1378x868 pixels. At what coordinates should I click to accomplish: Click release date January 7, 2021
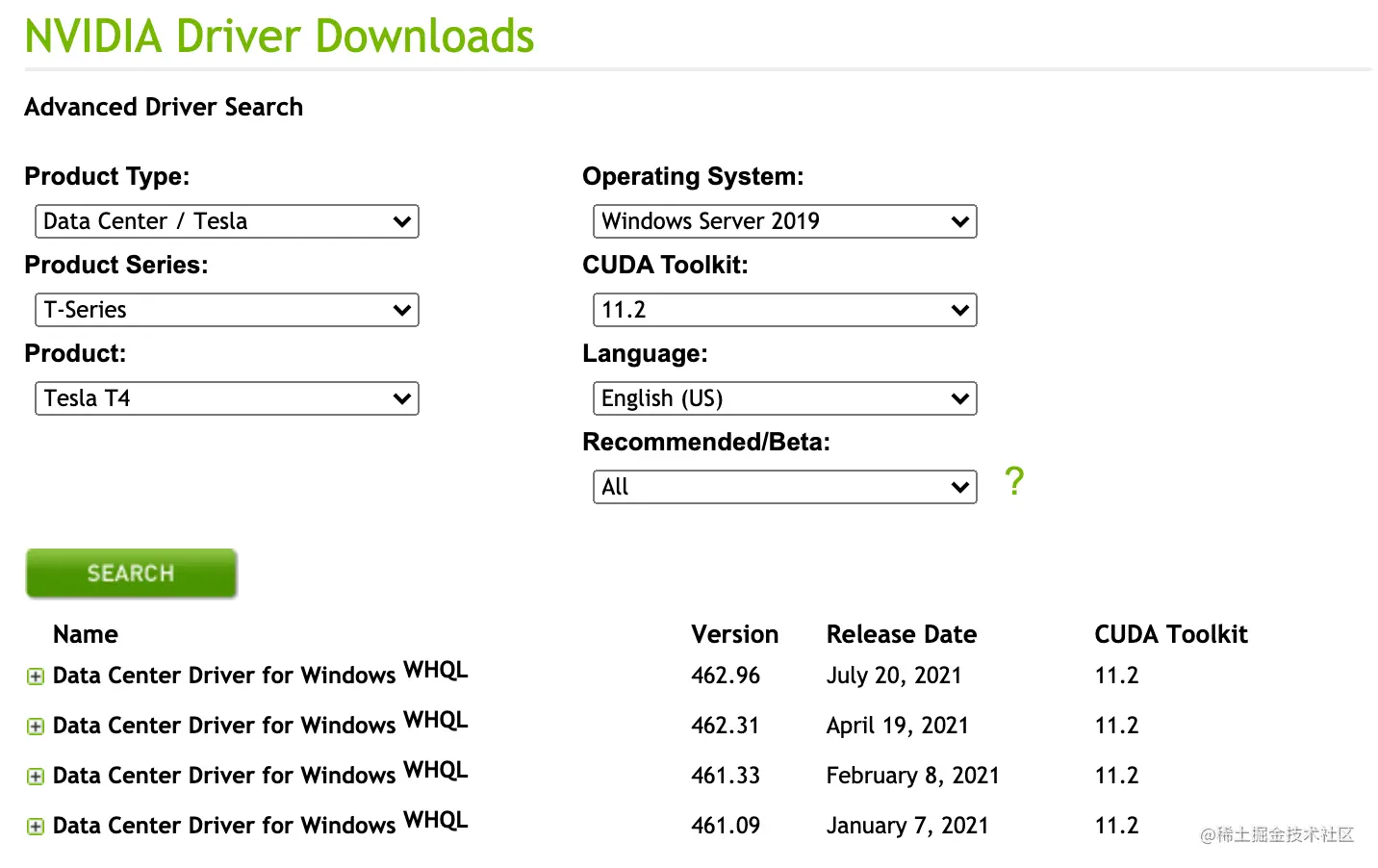907,826
